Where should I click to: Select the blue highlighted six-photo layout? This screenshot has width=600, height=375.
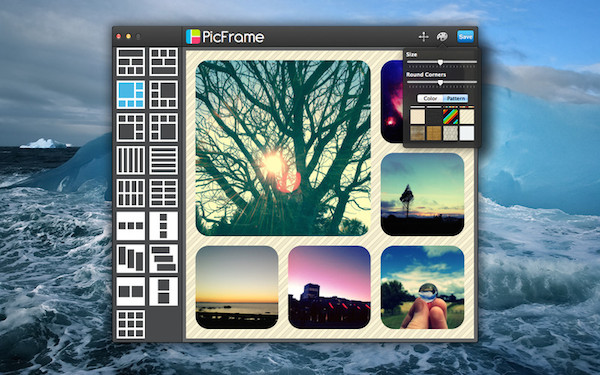(130, 95)
